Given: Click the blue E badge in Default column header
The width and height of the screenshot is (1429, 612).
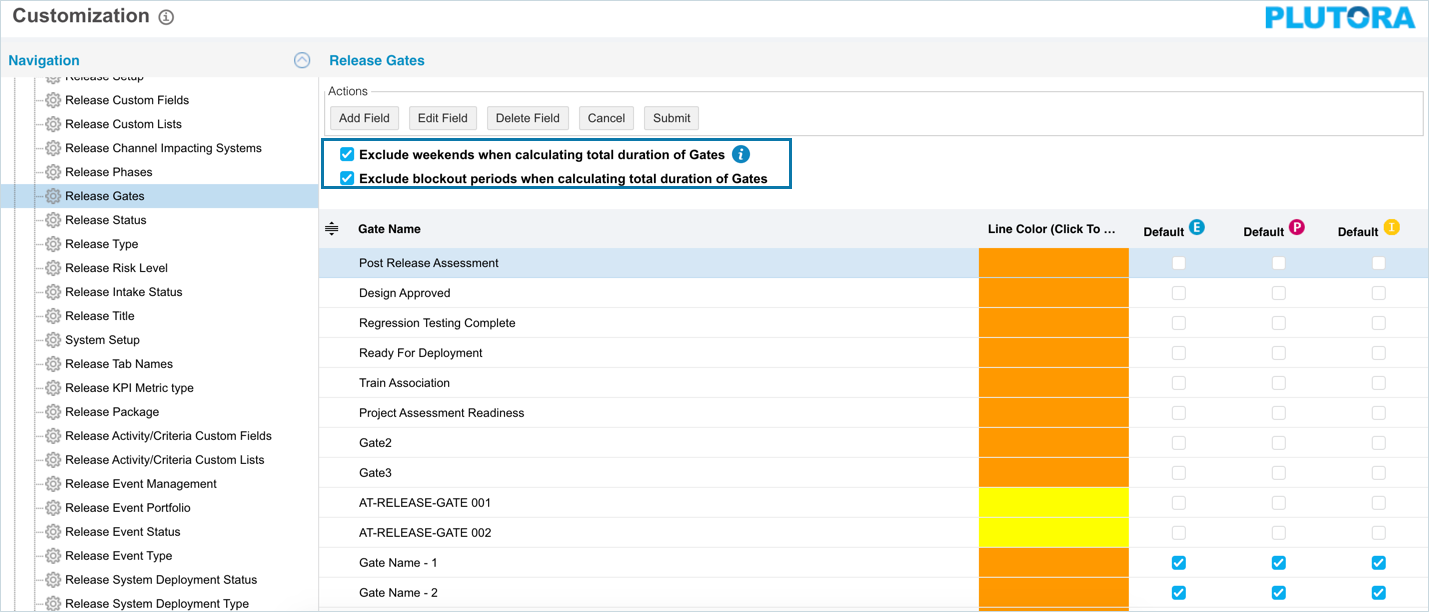Looking at the screenshot, I should pyautogui.click(x=1196, y=228).
